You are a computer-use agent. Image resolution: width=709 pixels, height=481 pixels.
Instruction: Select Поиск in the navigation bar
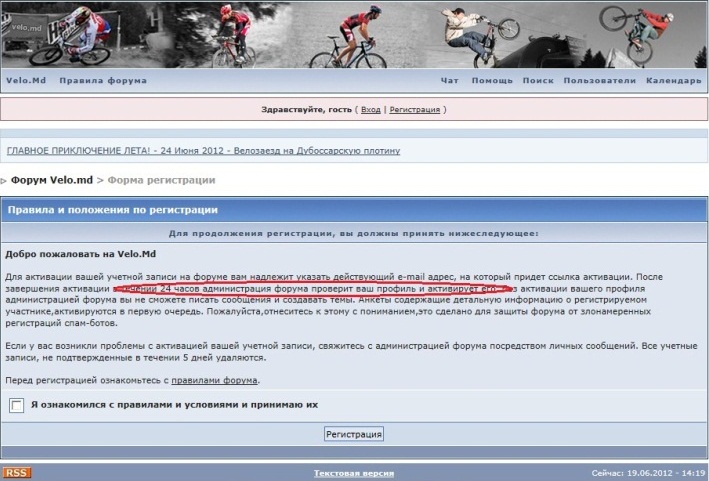pyautogui.click(x=537, y=80)
